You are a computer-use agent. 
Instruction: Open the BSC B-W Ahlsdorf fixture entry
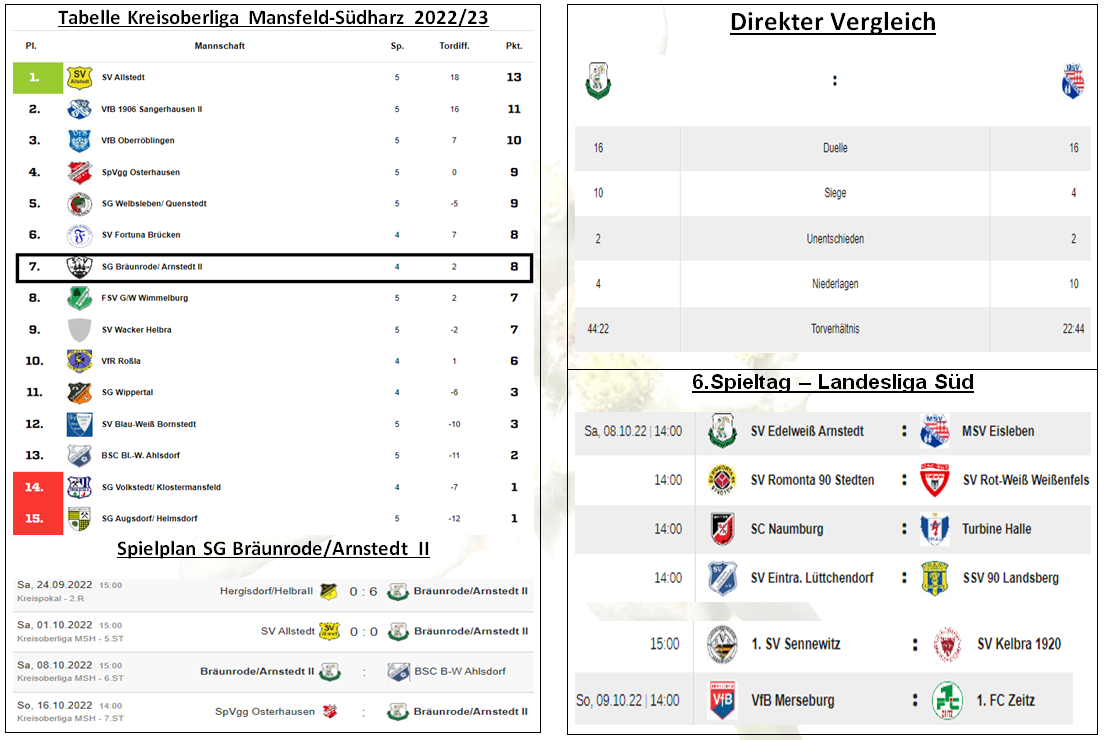click(274, 672)
